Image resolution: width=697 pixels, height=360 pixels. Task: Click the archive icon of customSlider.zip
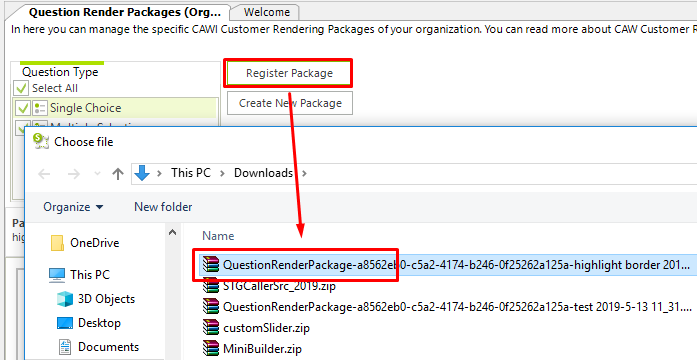211,328
